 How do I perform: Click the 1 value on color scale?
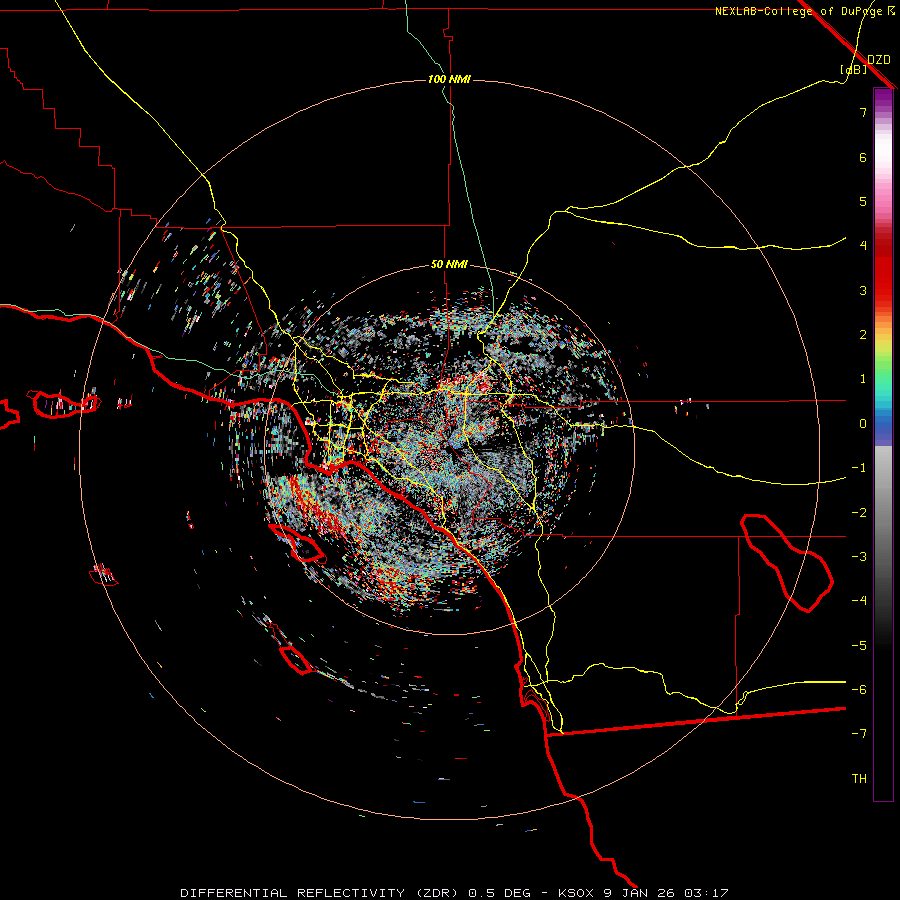863,379
